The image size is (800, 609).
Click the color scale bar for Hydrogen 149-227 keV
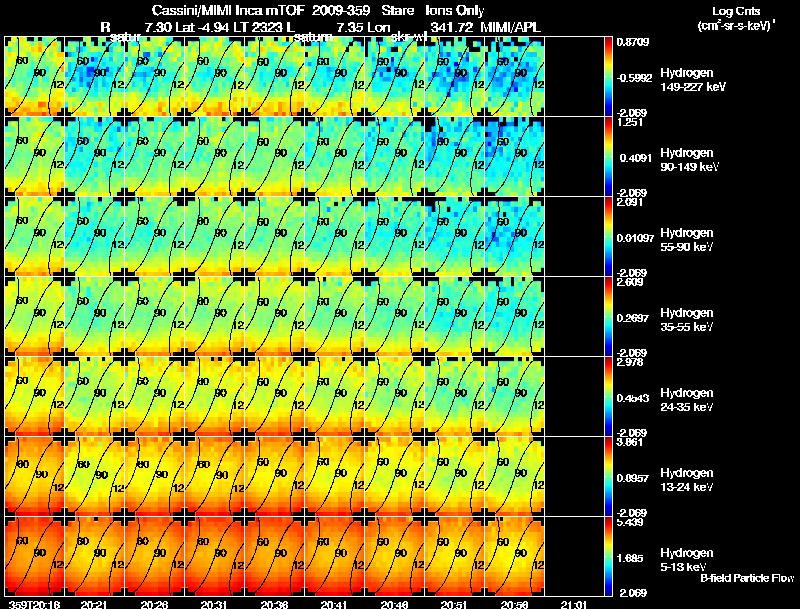608,77
